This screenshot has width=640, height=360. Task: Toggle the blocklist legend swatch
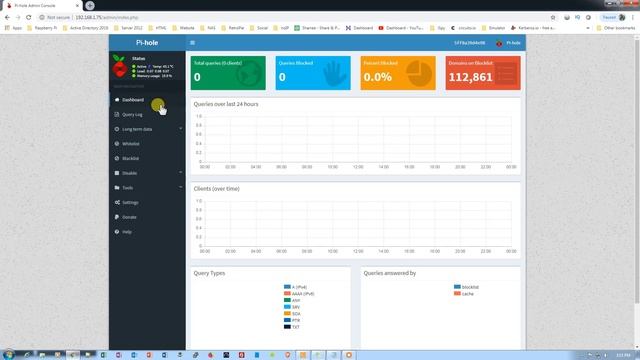pyautogui.click(x=457, y=287)
